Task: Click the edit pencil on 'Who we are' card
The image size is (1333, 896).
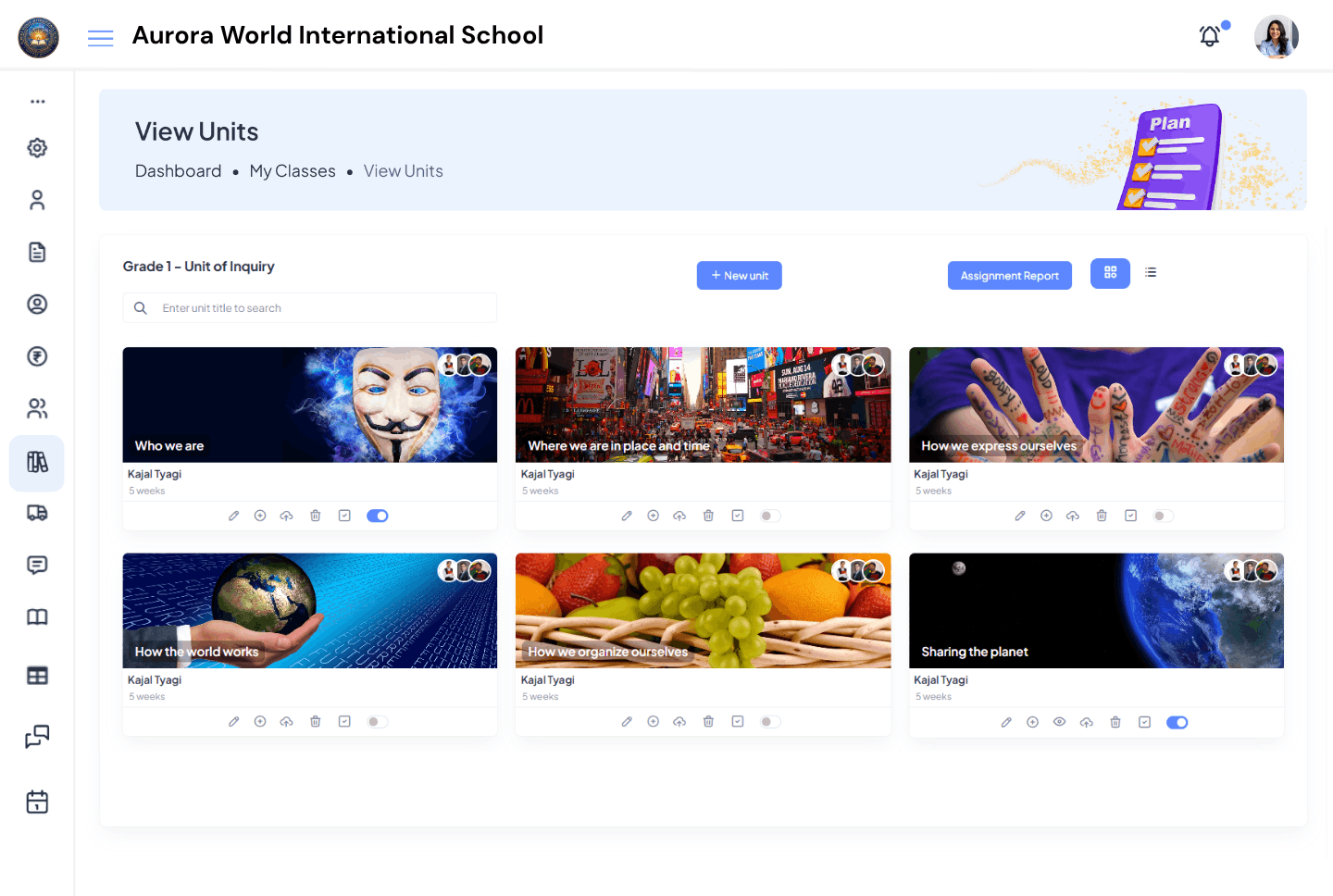Action: tap(233, 516)
